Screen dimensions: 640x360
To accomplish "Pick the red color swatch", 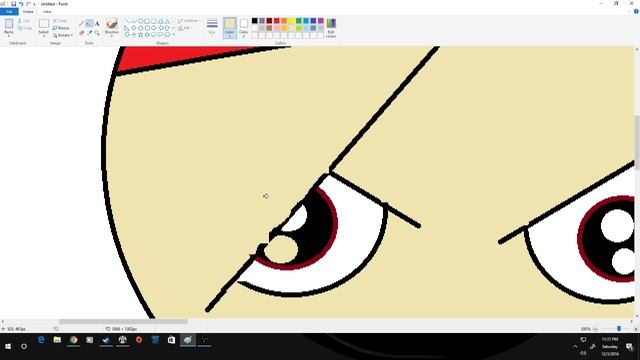I will [x=276, y=21].
